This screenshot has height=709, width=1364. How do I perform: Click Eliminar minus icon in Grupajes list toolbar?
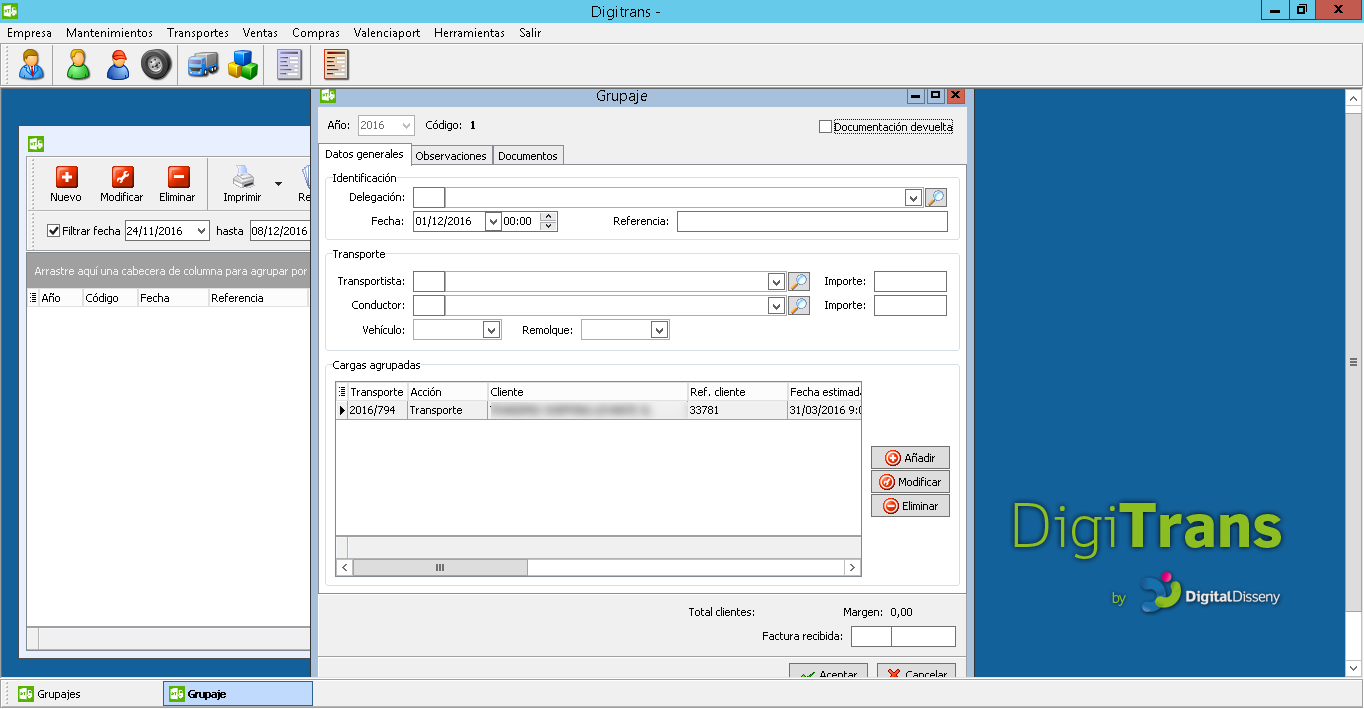click(178, 184)
